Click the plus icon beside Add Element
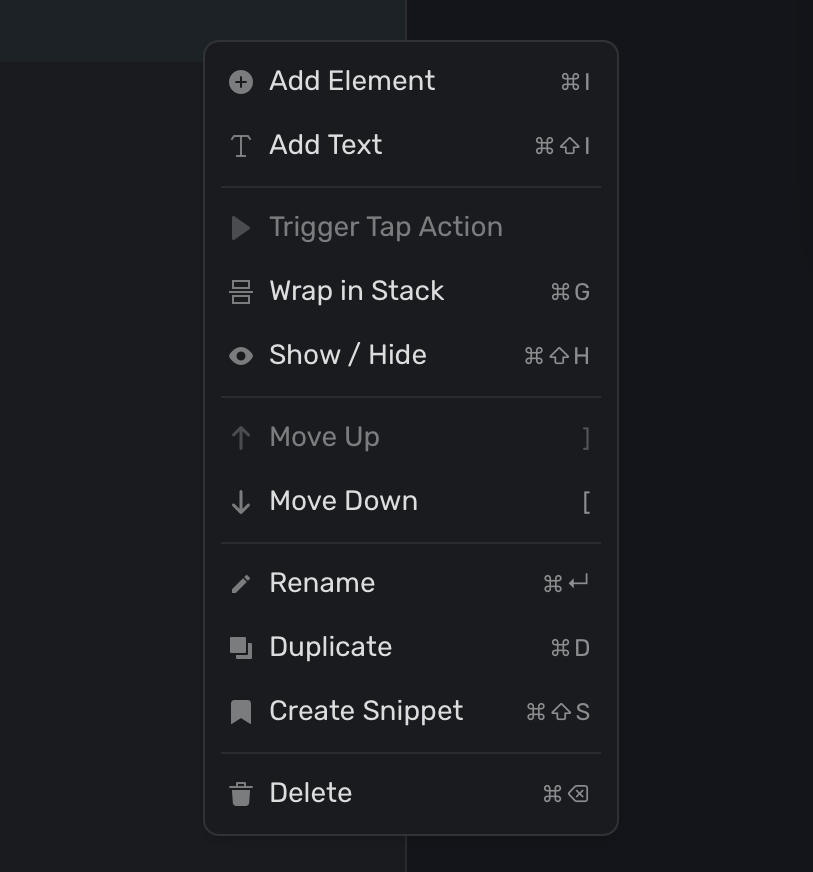This screenshot has width=813, height=872. click(x=241, y=82)
